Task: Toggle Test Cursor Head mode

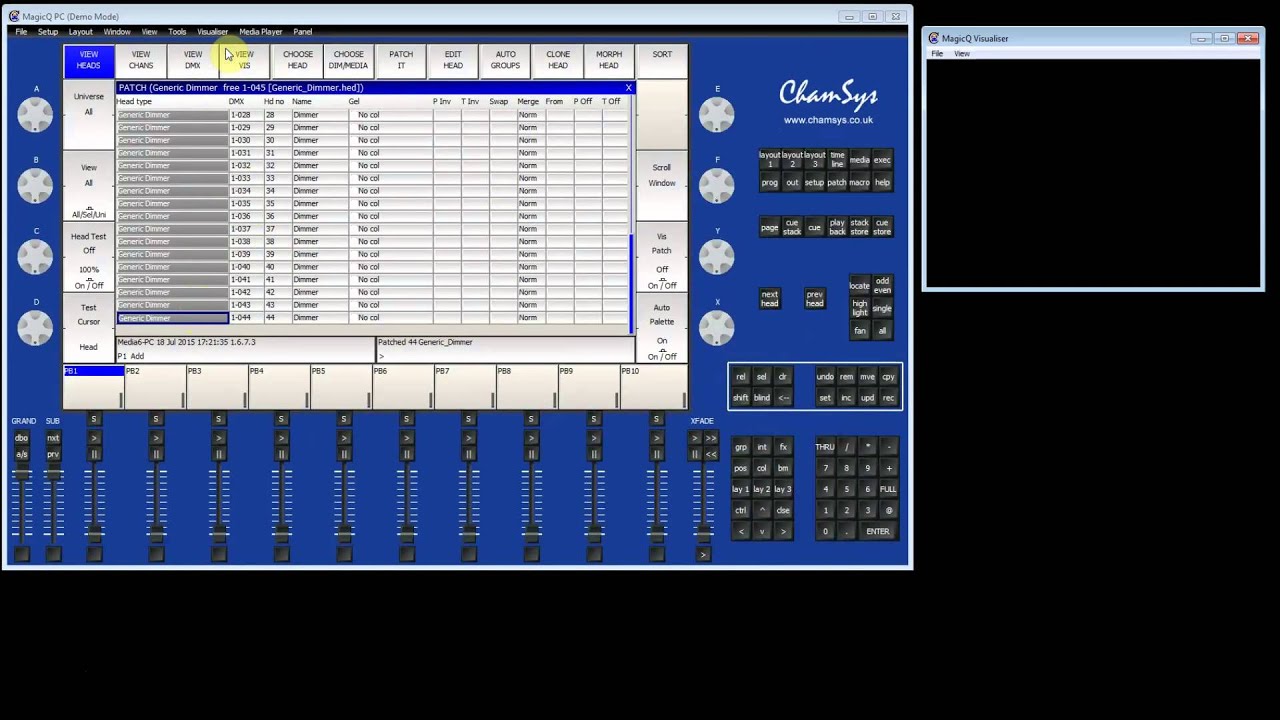Action: (x=89, y=327)
